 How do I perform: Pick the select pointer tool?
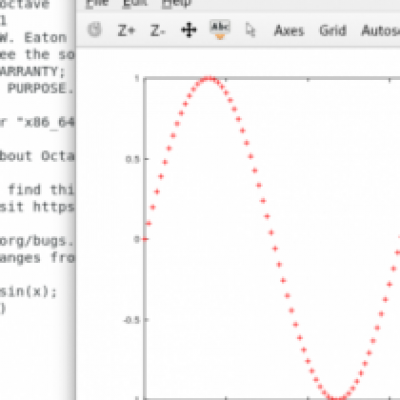[x=250, y=30]
